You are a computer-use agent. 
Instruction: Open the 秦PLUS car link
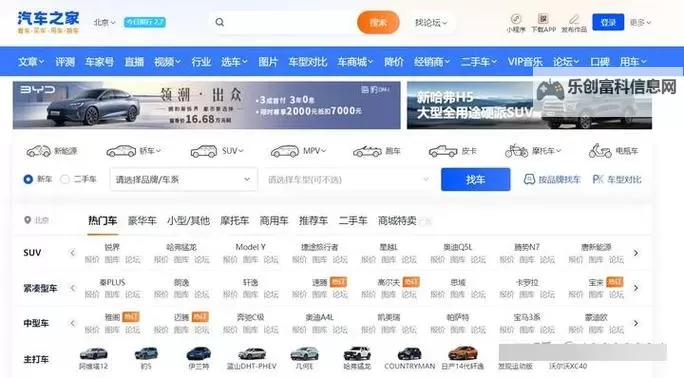112,283
